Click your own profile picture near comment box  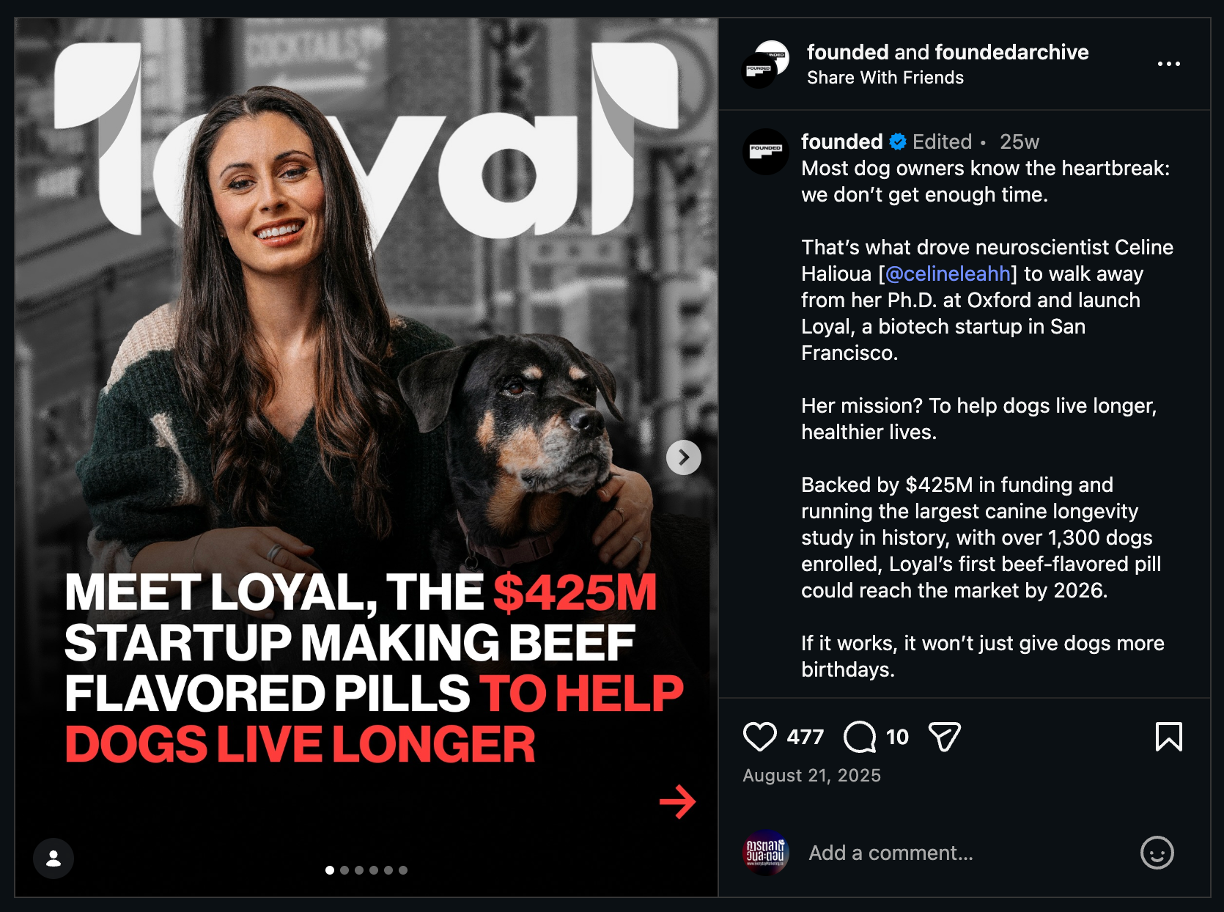(767, 853)
